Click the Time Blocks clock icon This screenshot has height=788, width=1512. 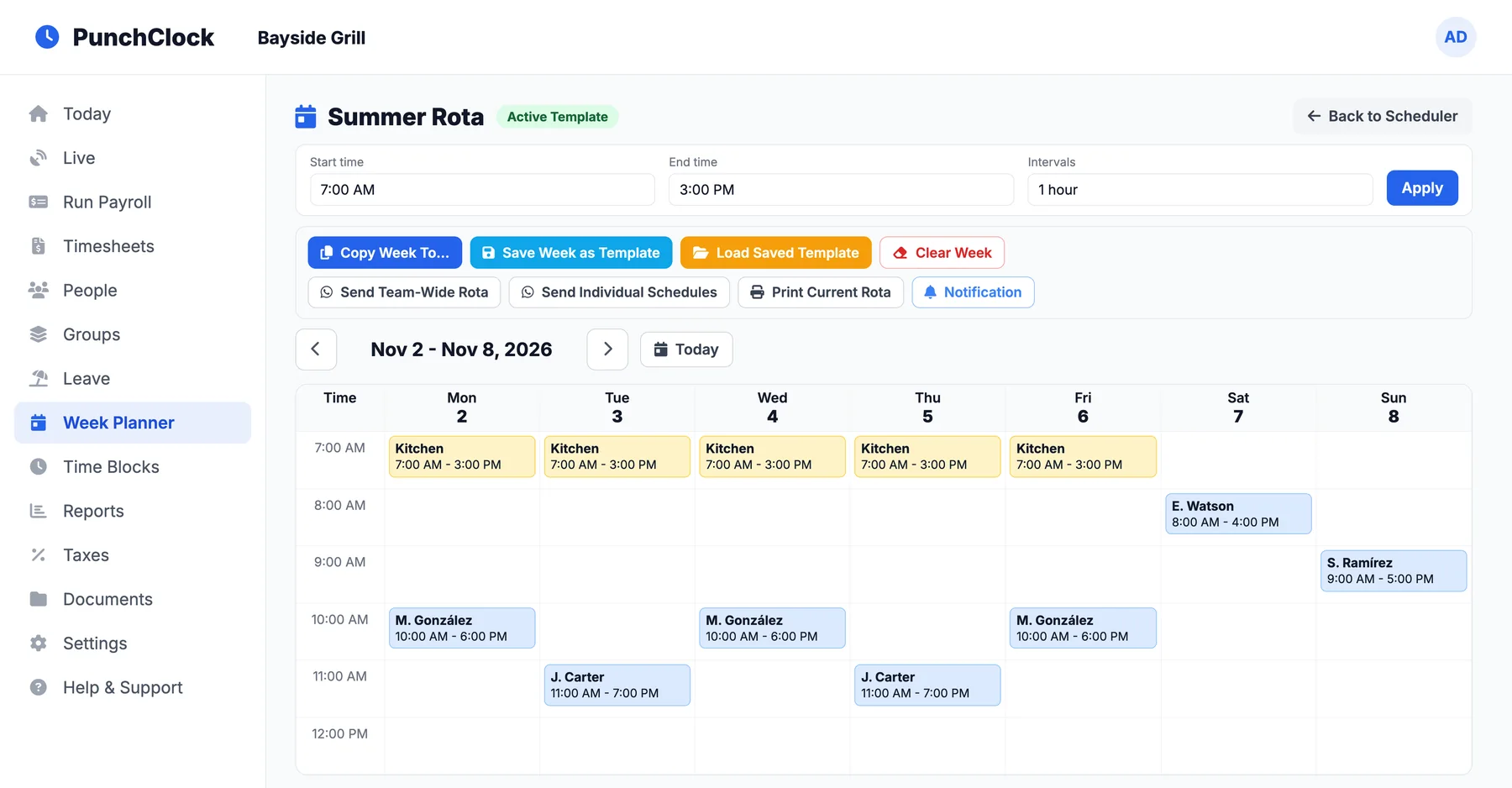tap(39, 466)
